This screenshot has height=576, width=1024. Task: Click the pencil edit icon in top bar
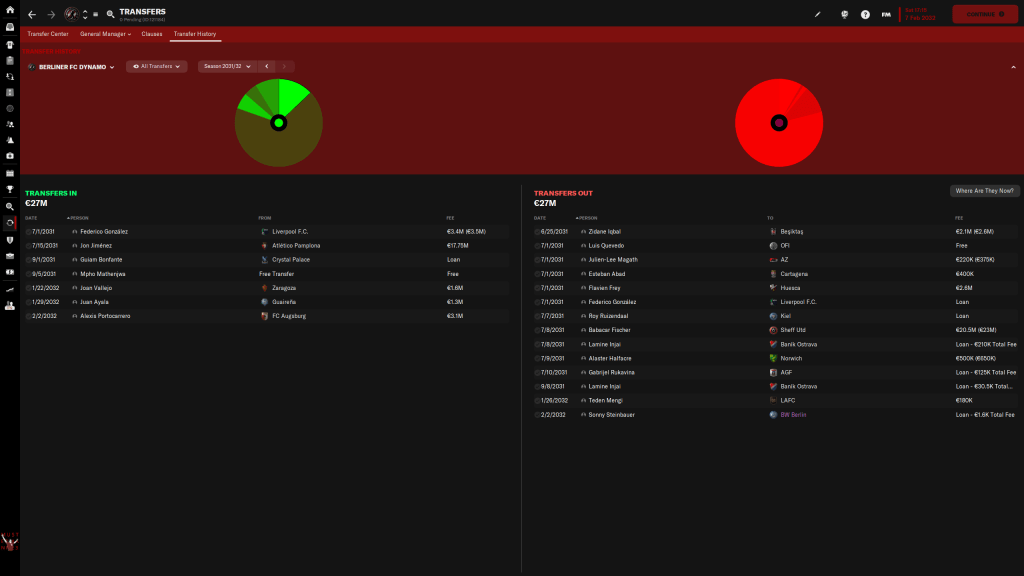818,15
